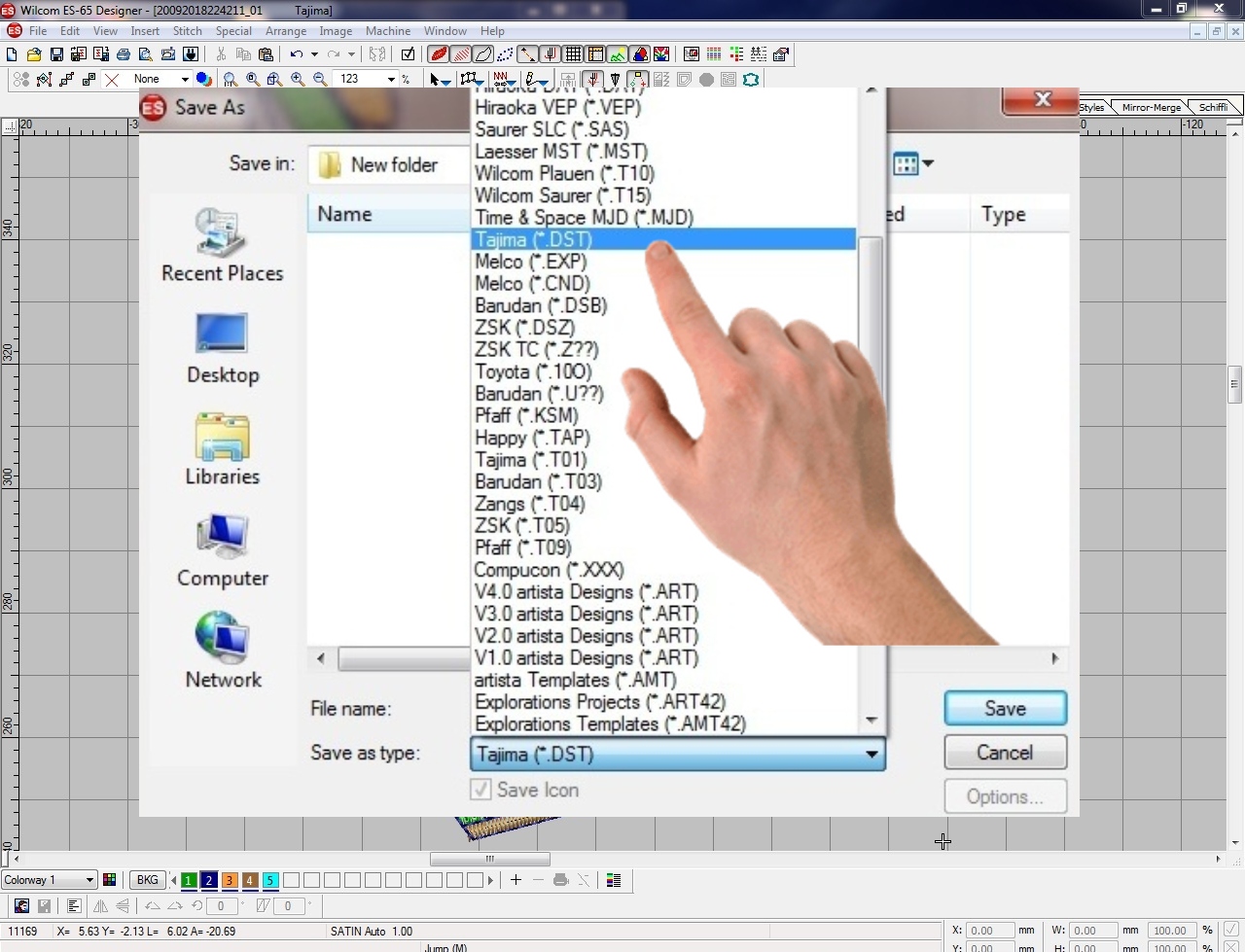
Task: Open the Libraries location
Action: (223, 449)
